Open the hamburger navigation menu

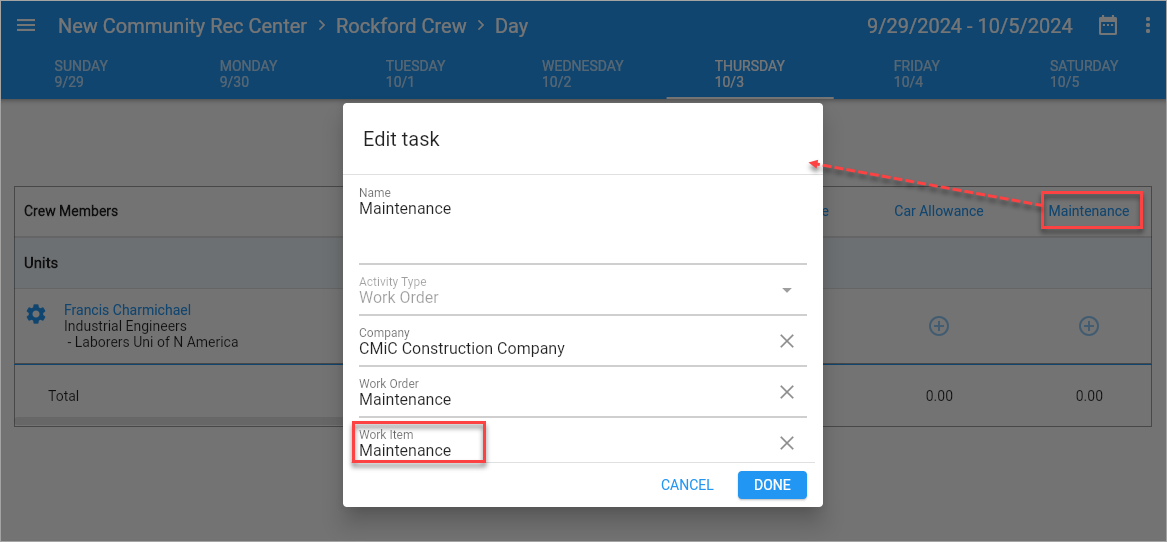point(26,26)
